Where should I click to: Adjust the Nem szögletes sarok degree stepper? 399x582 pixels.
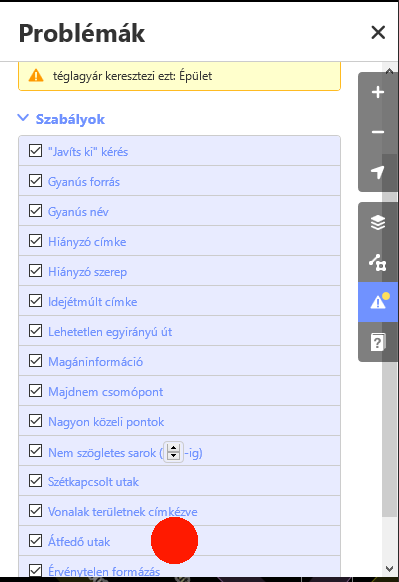tap(173, 452)
